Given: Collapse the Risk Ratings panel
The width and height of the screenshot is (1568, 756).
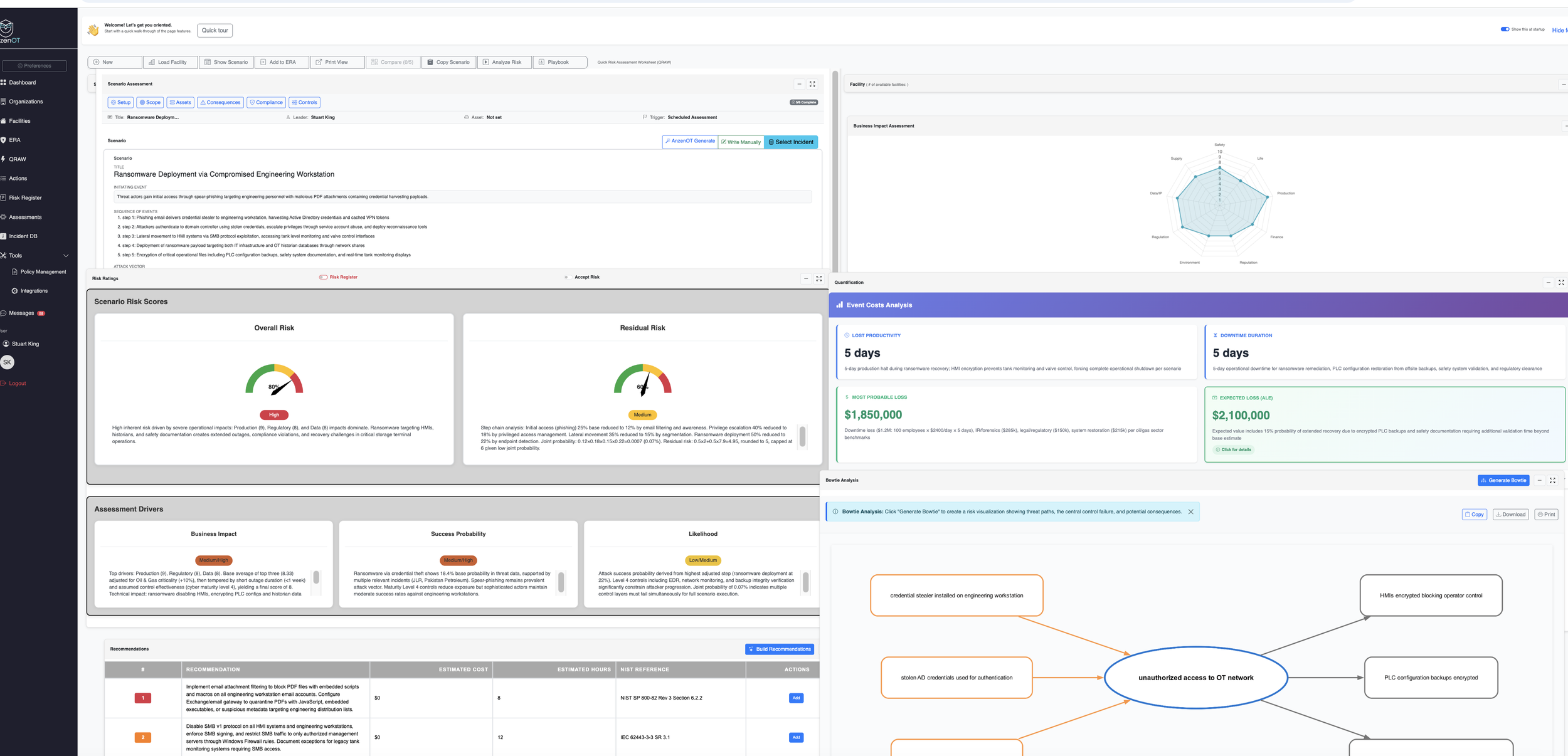Looking at the screenshot, I should pos(806,278).
